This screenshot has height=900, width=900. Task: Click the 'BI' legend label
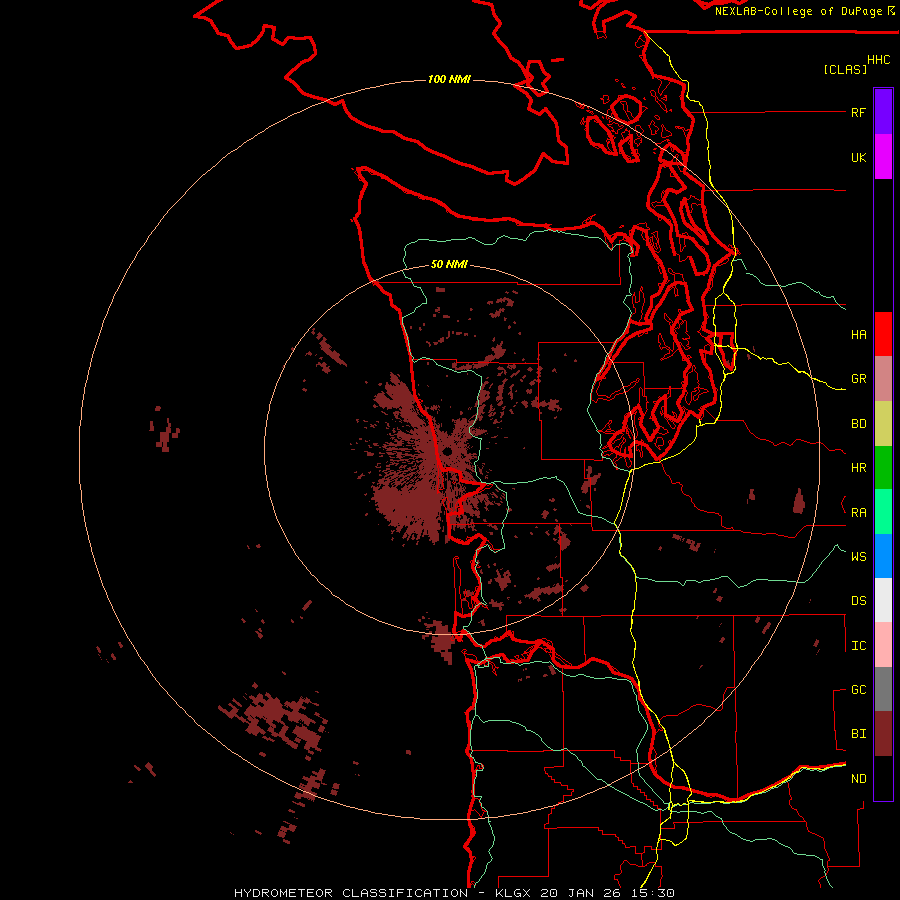858,734
